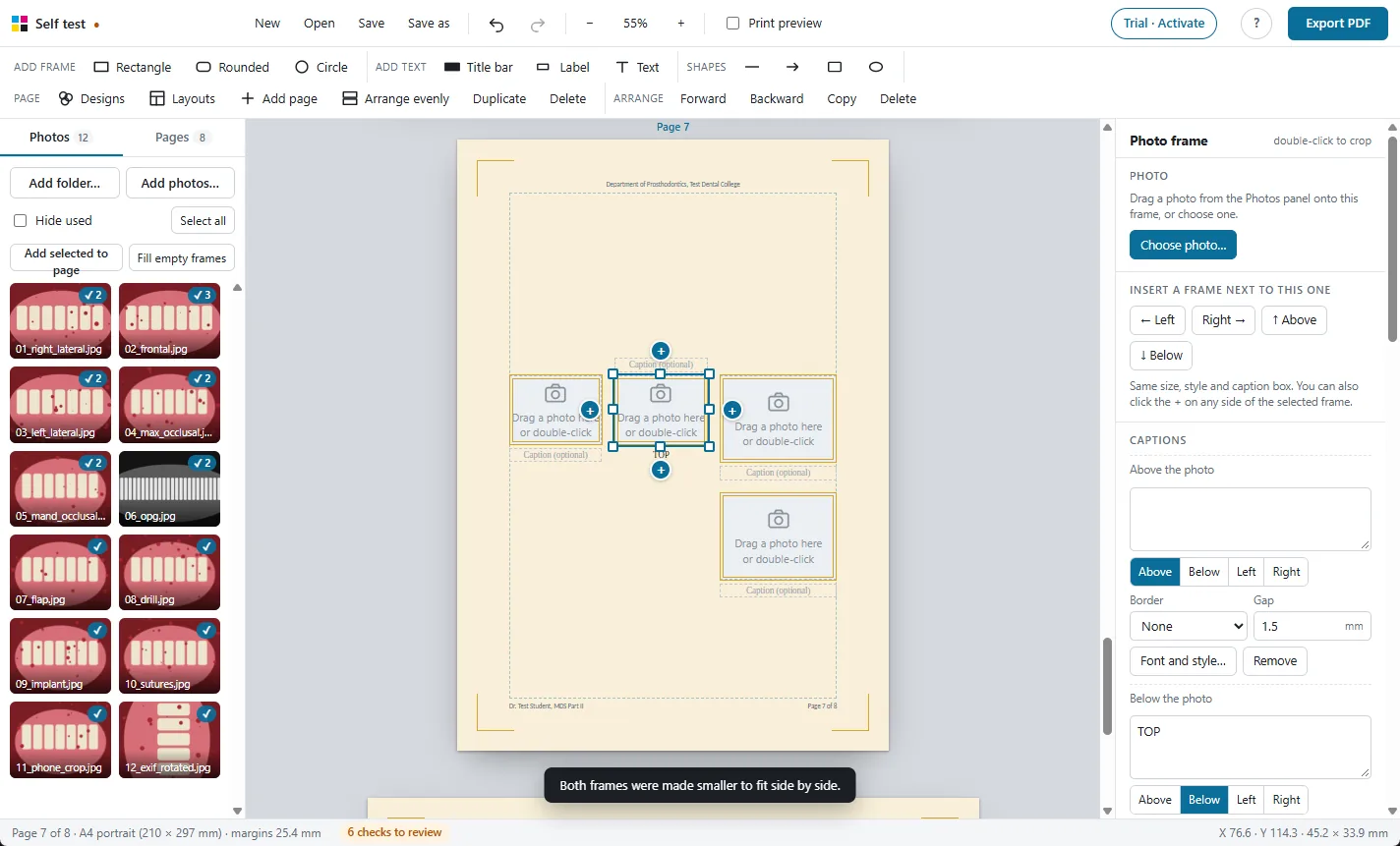Click plus below the selected frame
The width and height of the screenshot is (1400, 846).
(661, 471)
